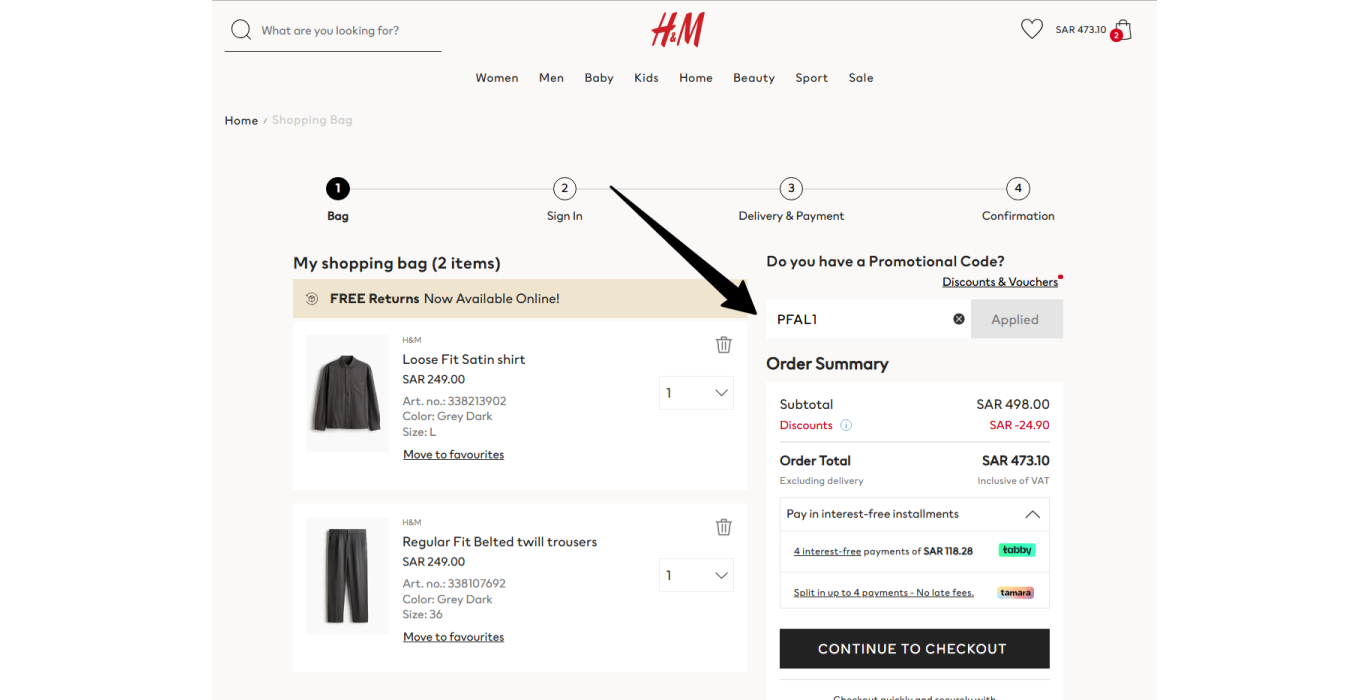Go to Home breadcrumb link
The image size is (1368, 700).
(241, 120)
